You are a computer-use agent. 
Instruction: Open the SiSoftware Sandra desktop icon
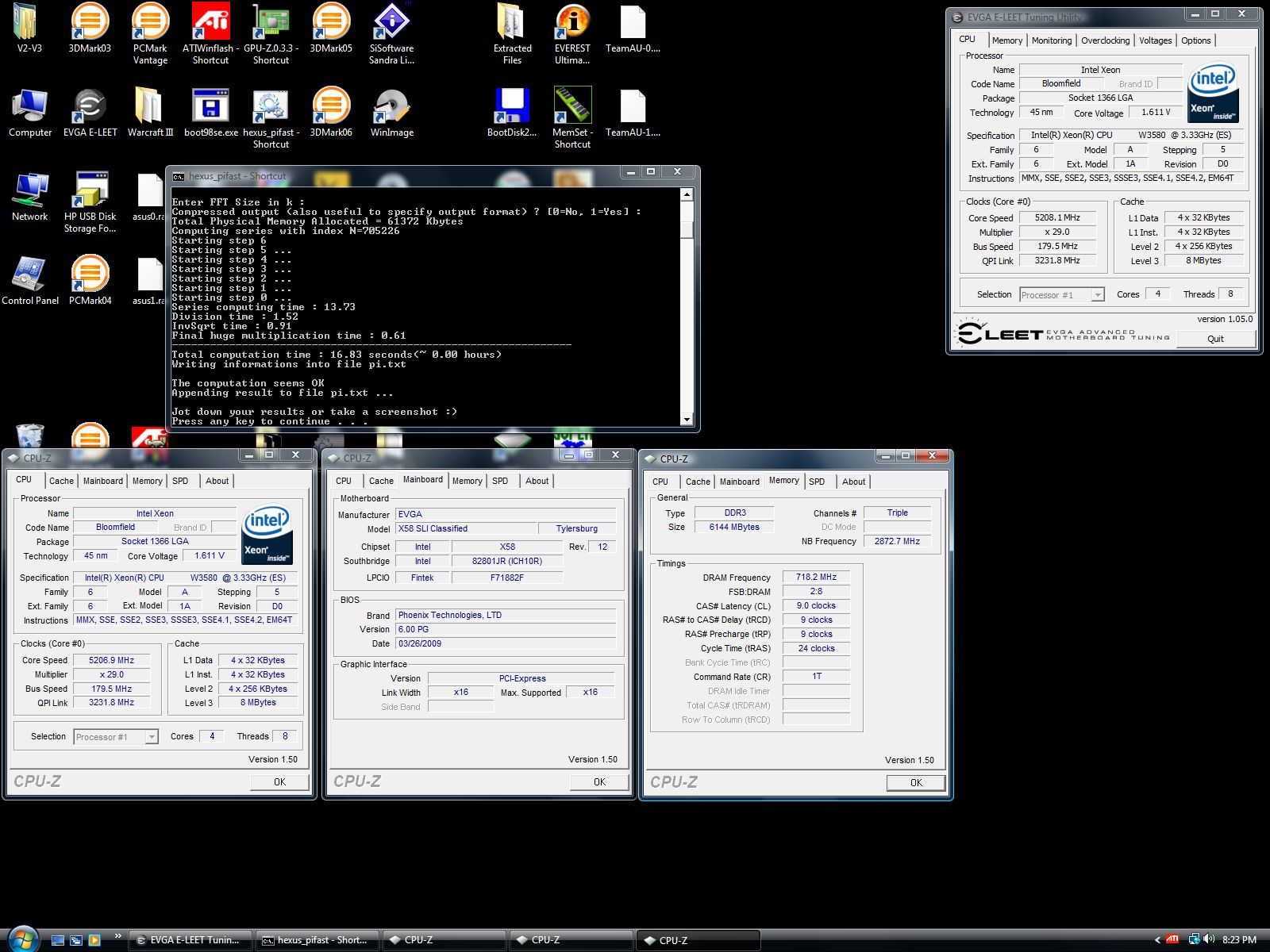click(391, 33)
